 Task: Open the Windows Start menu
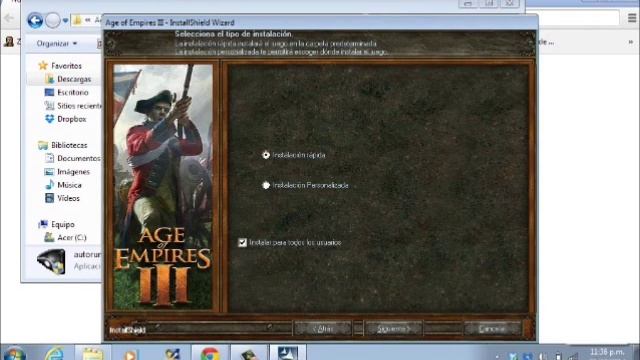[x=15, y=353]
